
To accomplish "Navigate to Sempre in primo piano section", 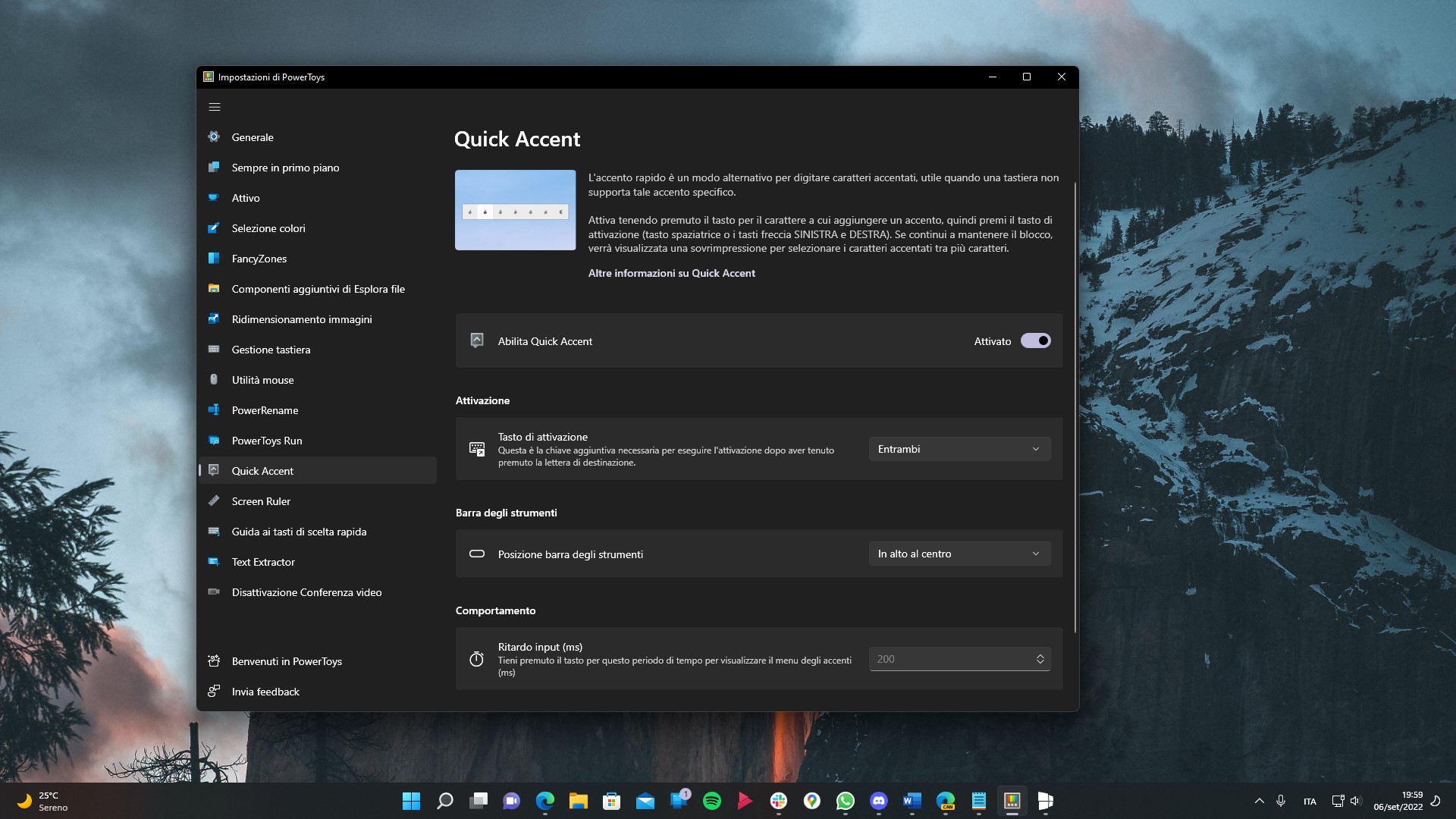I will pyautogui.click(x=285, y=167).
